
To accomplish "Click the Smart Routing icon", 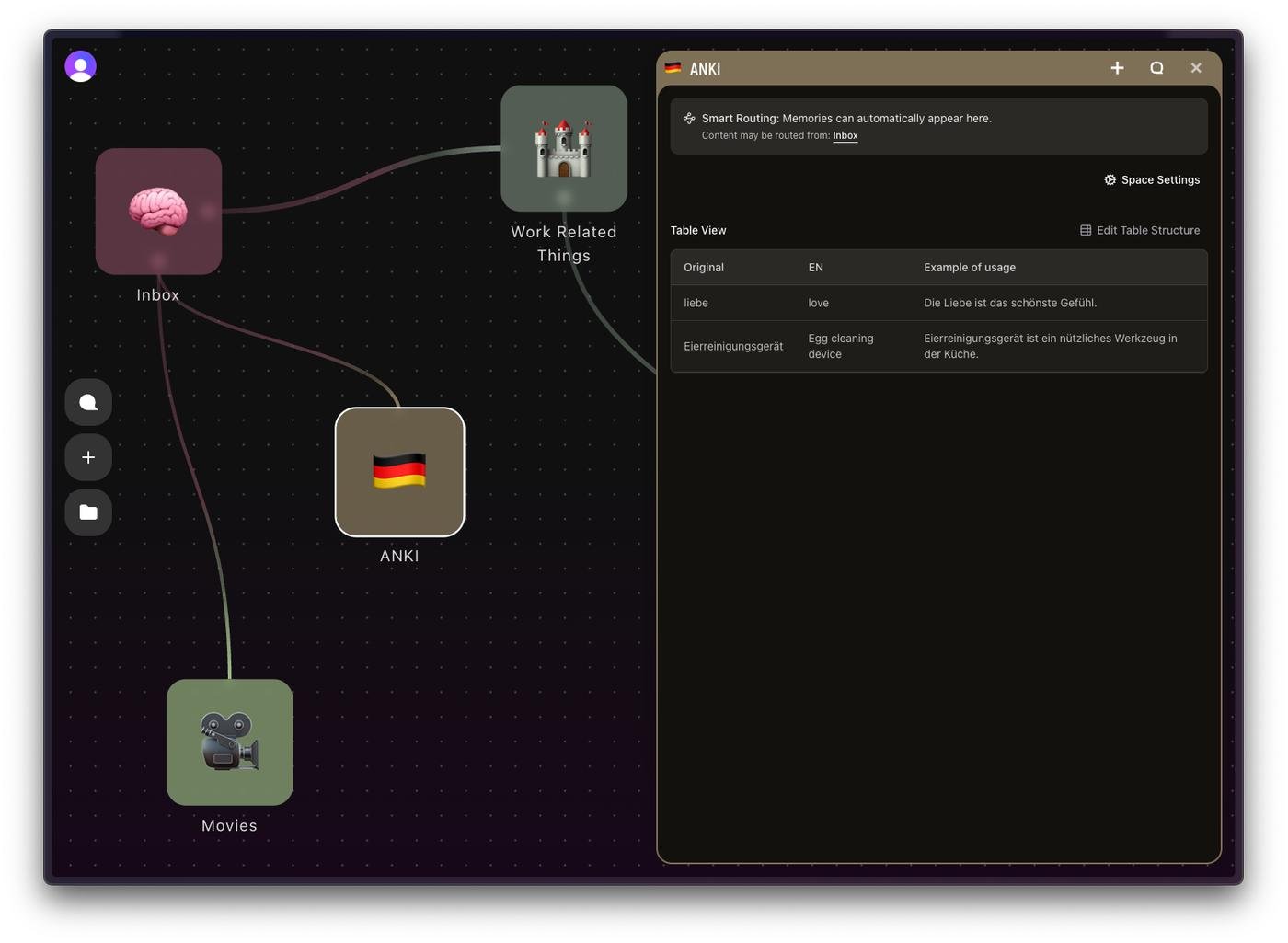I will tap(689, 118).
